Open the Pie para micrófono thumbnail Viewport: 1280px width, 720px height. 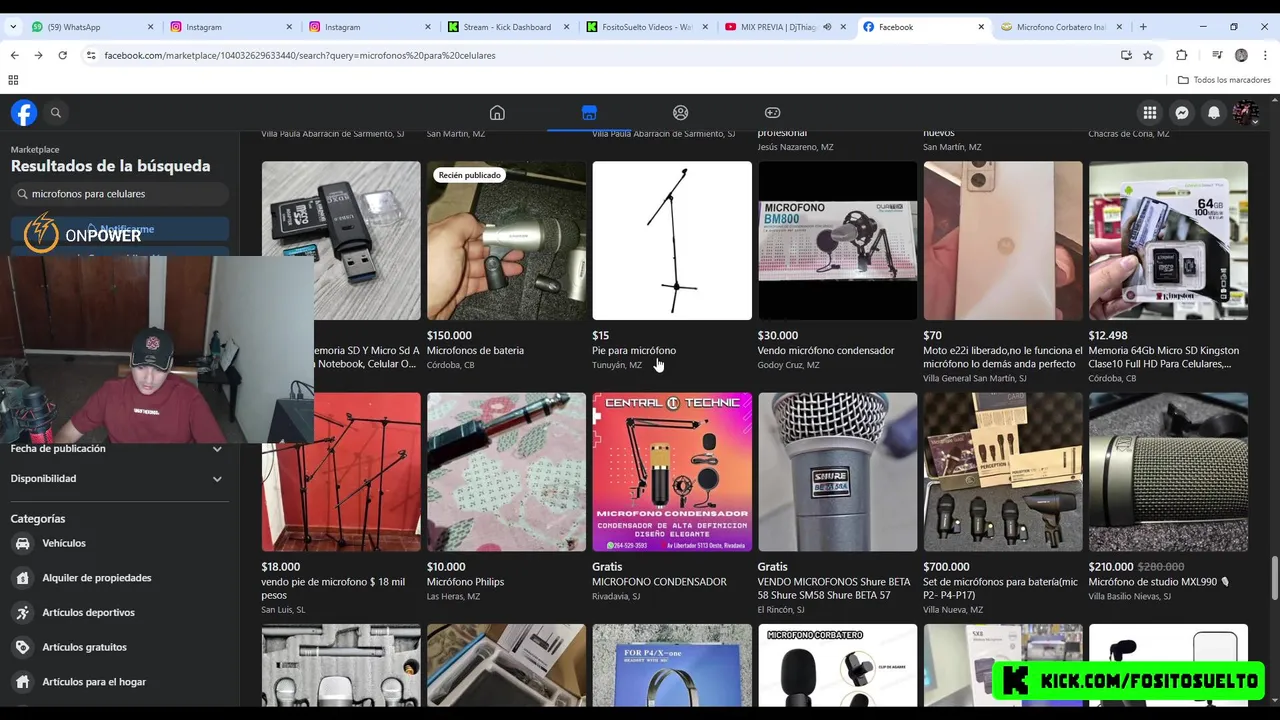(672, 241)
